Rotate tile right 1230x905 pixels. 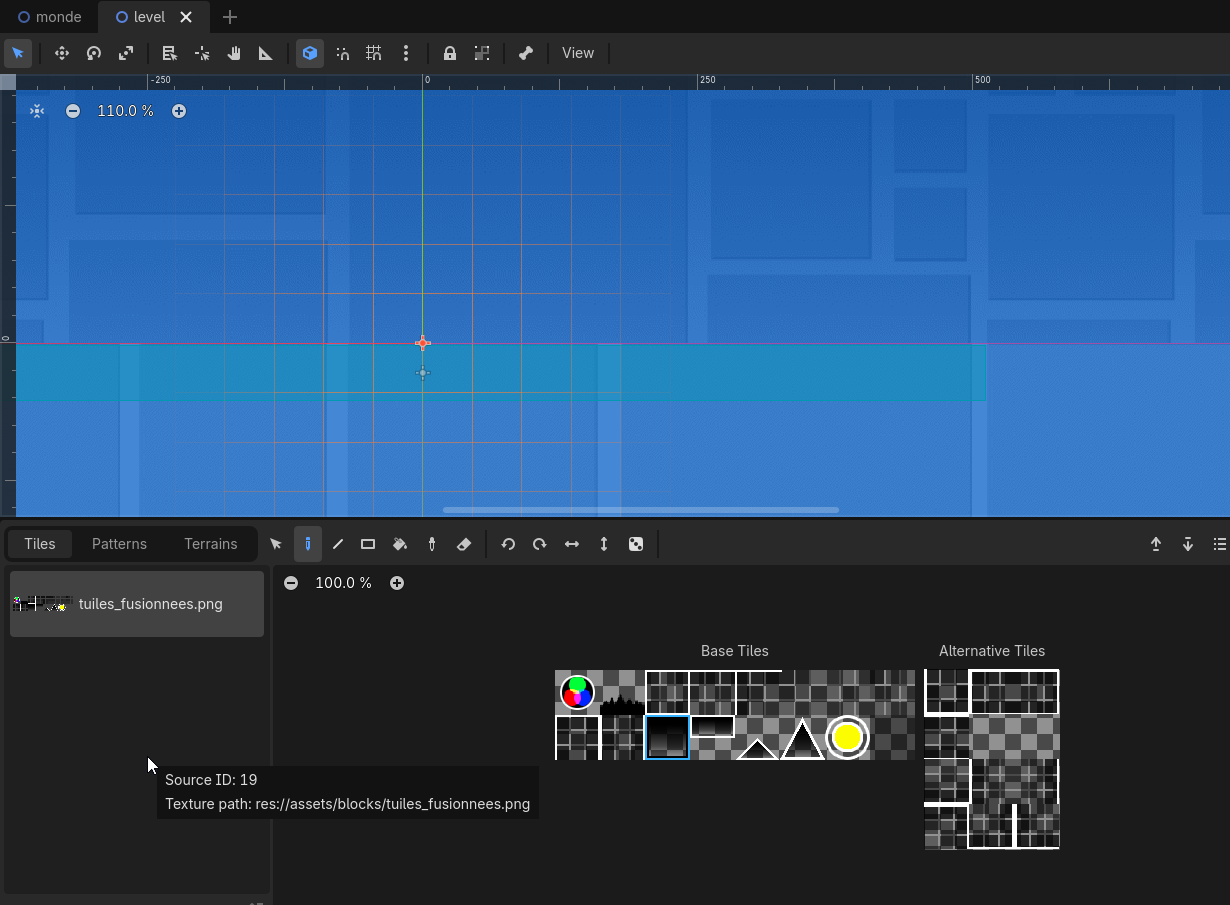[x=540, y=544]
